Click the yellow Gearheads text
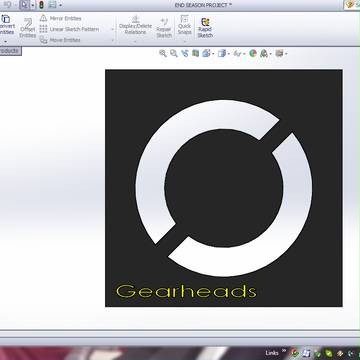The width and height of the screenshot is (360, 360). pos(186,291)
